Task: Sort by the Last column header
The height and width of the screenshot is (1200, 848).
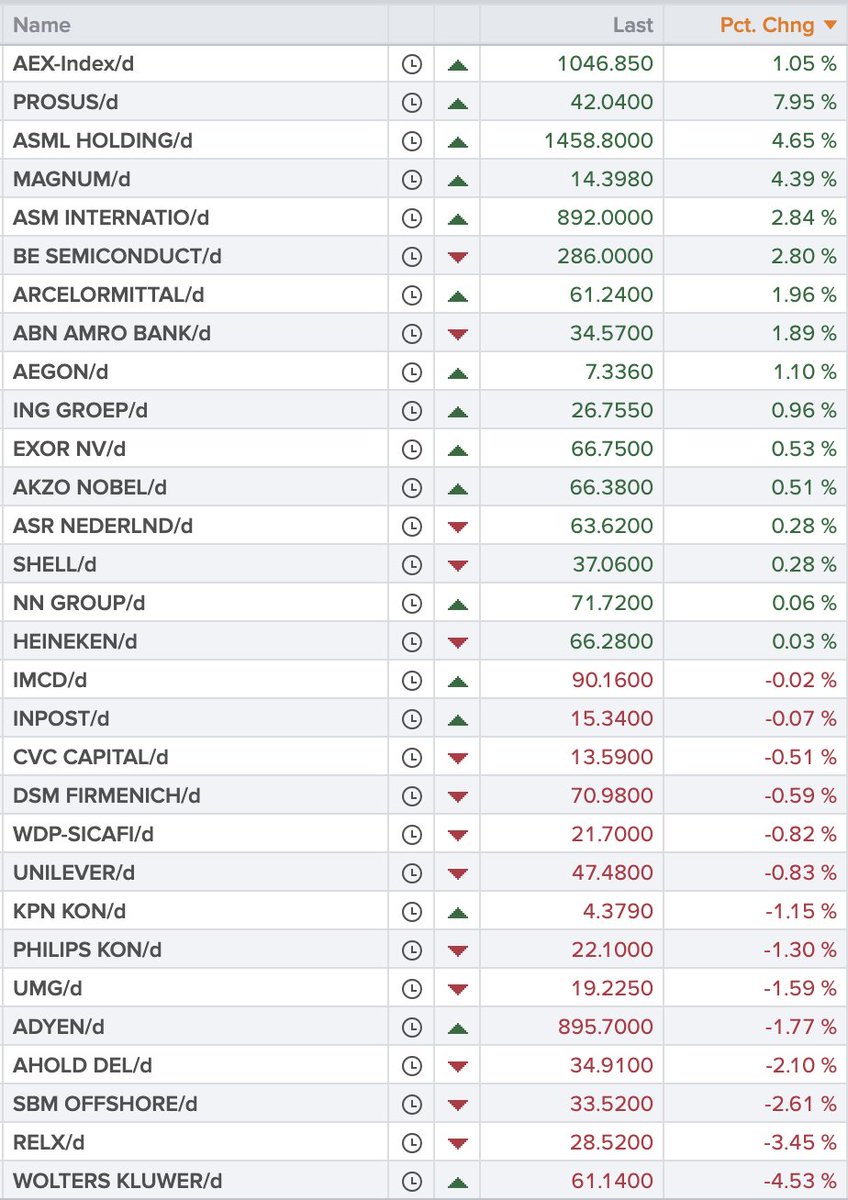Action: tap(633, 25)
